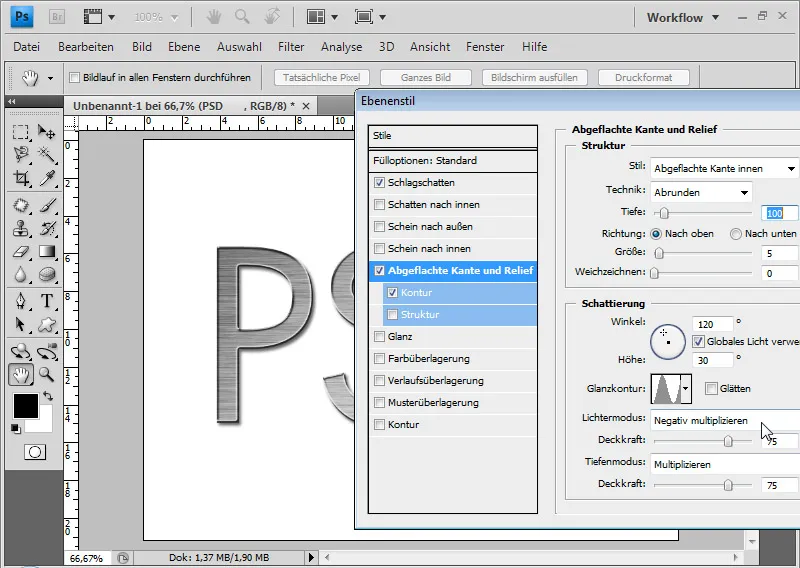Enable the Schein nach innen checkbox
800x568 pixels.
click(379, 249)
